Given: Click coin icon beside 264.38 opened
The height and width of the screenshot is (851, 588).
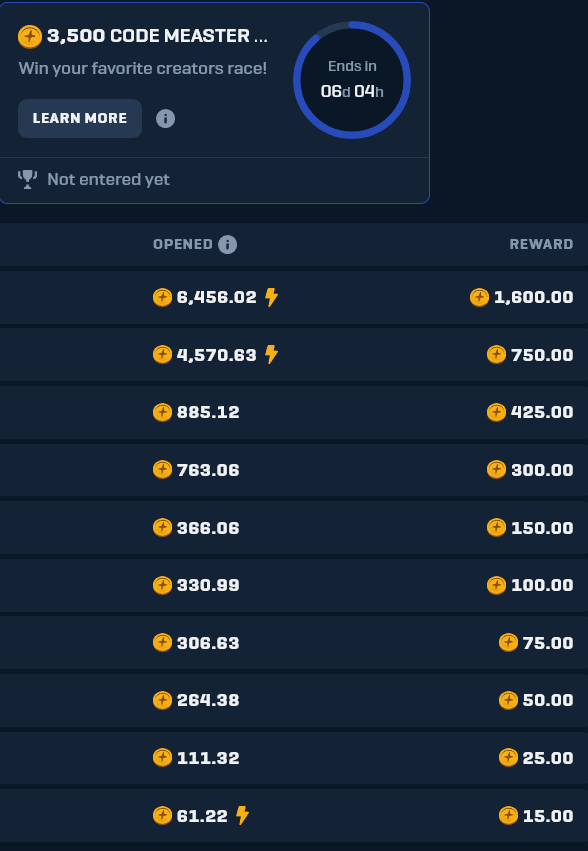Looking at the screenshot, I should [162, 700].
